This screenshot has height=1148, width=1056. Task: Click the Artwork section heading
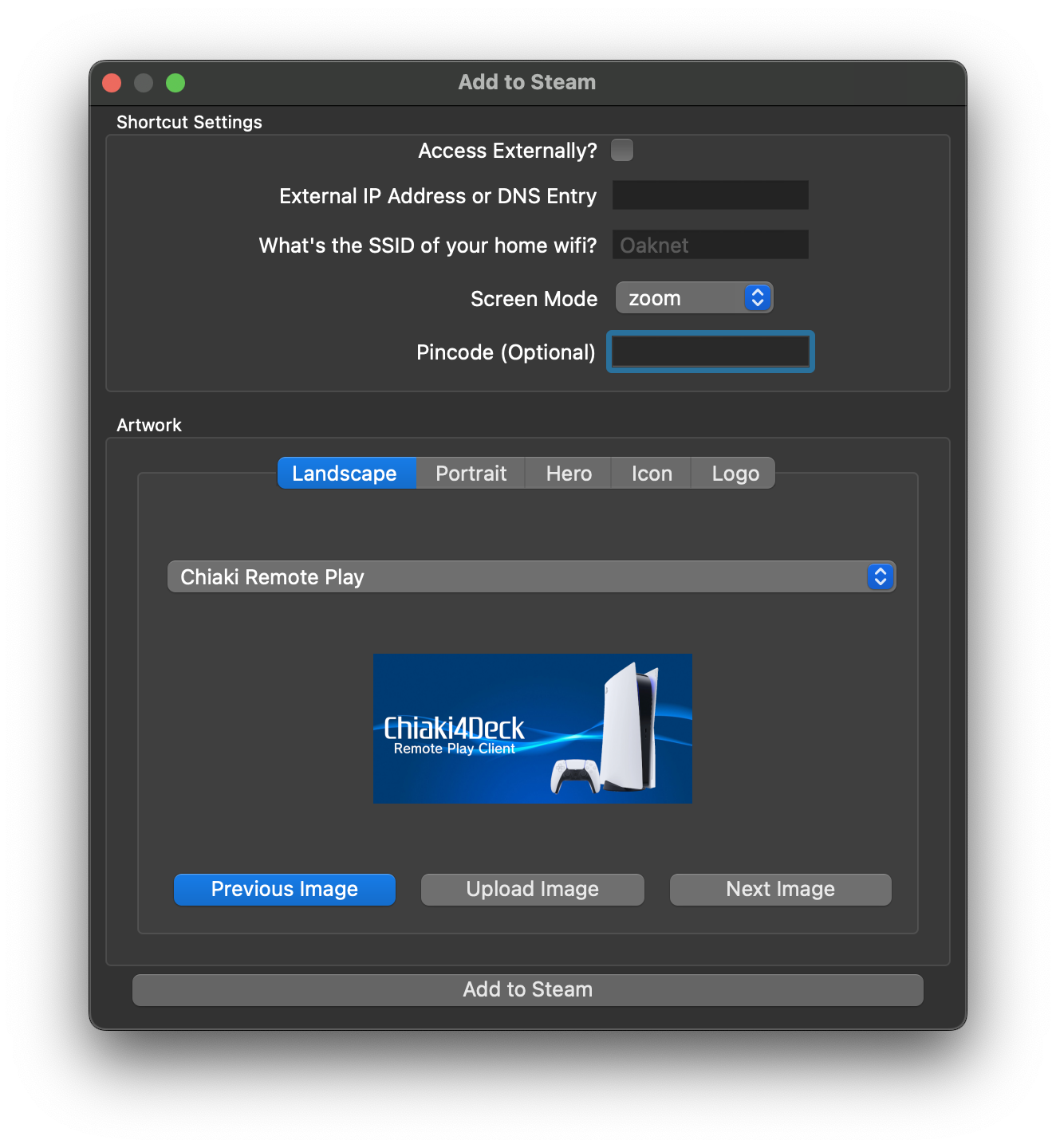point(149,425)
